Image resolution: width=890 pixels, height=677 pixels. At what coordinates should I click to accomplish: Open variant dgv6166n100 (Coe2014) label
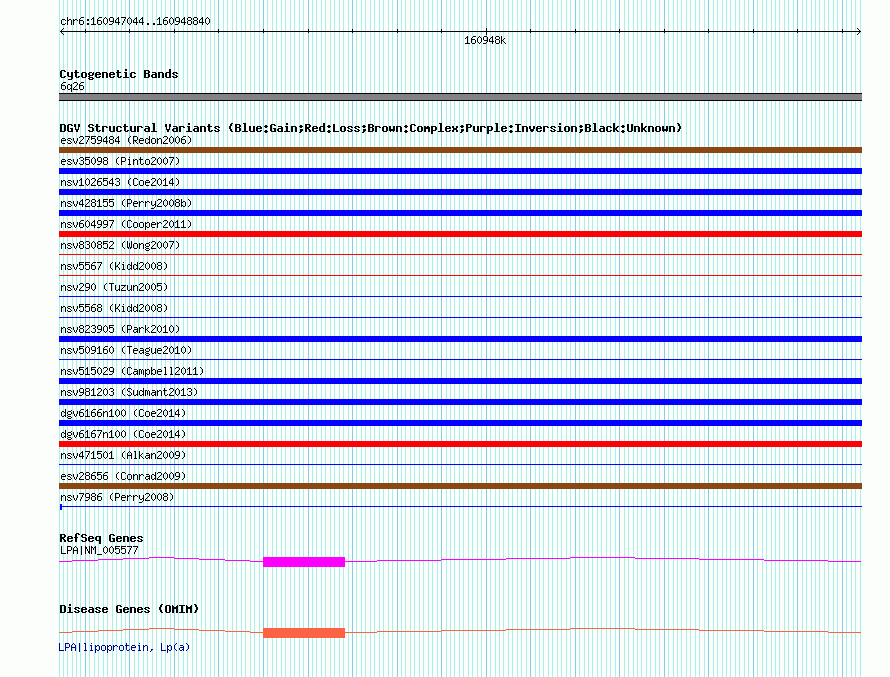click(123, 413)
